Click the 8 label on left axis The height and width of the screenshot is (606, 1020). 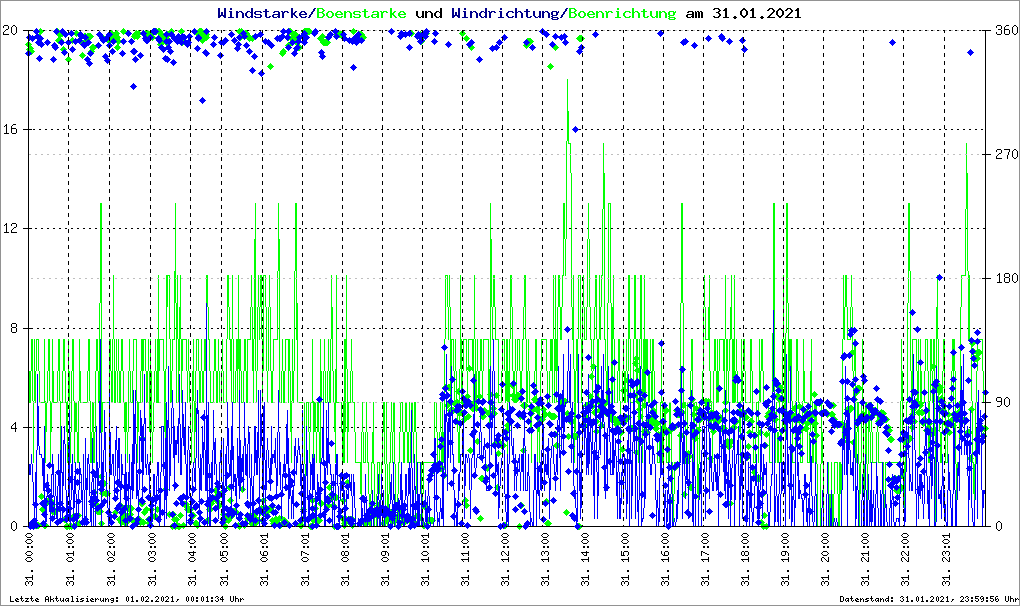pos(16,328)
